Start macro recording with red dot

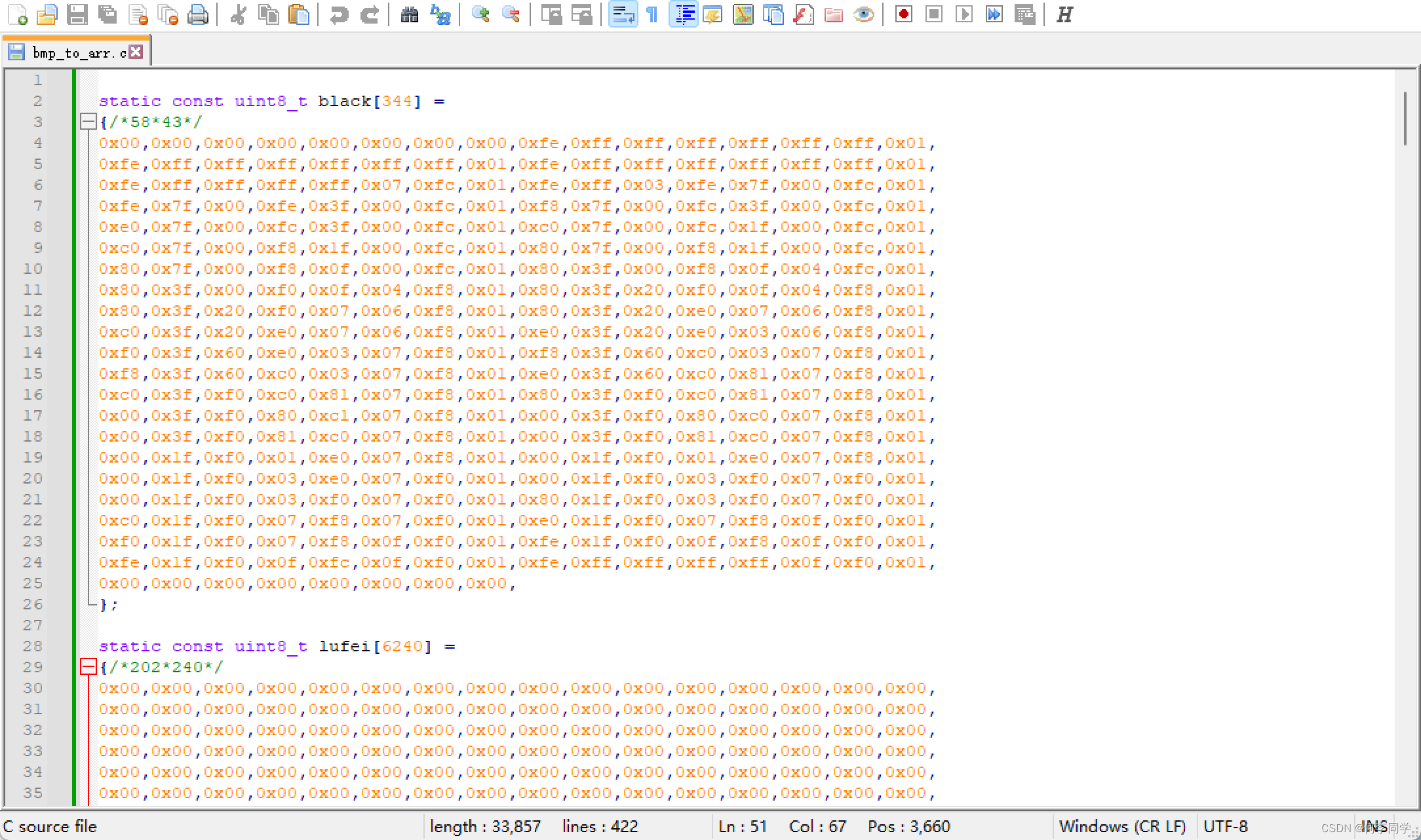(x=904, y=14)
